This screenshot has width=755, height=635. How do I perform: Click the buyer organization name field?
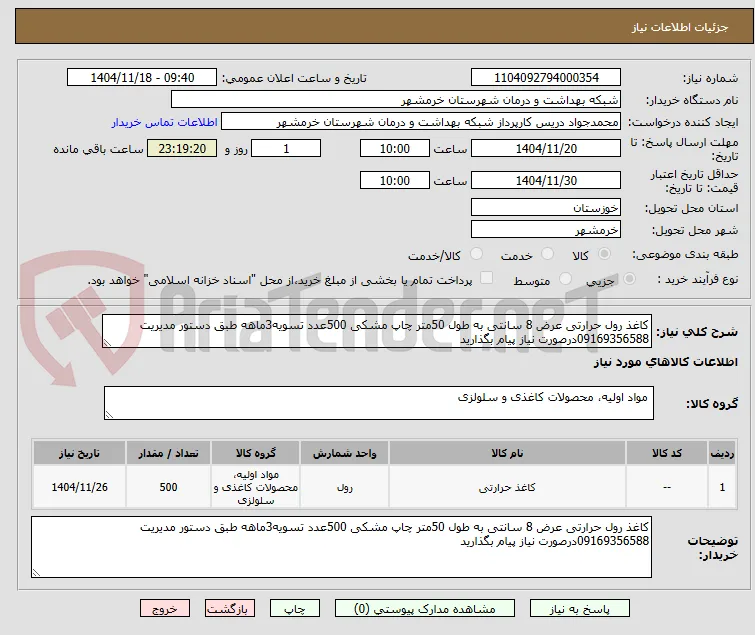tap(395, 100)
